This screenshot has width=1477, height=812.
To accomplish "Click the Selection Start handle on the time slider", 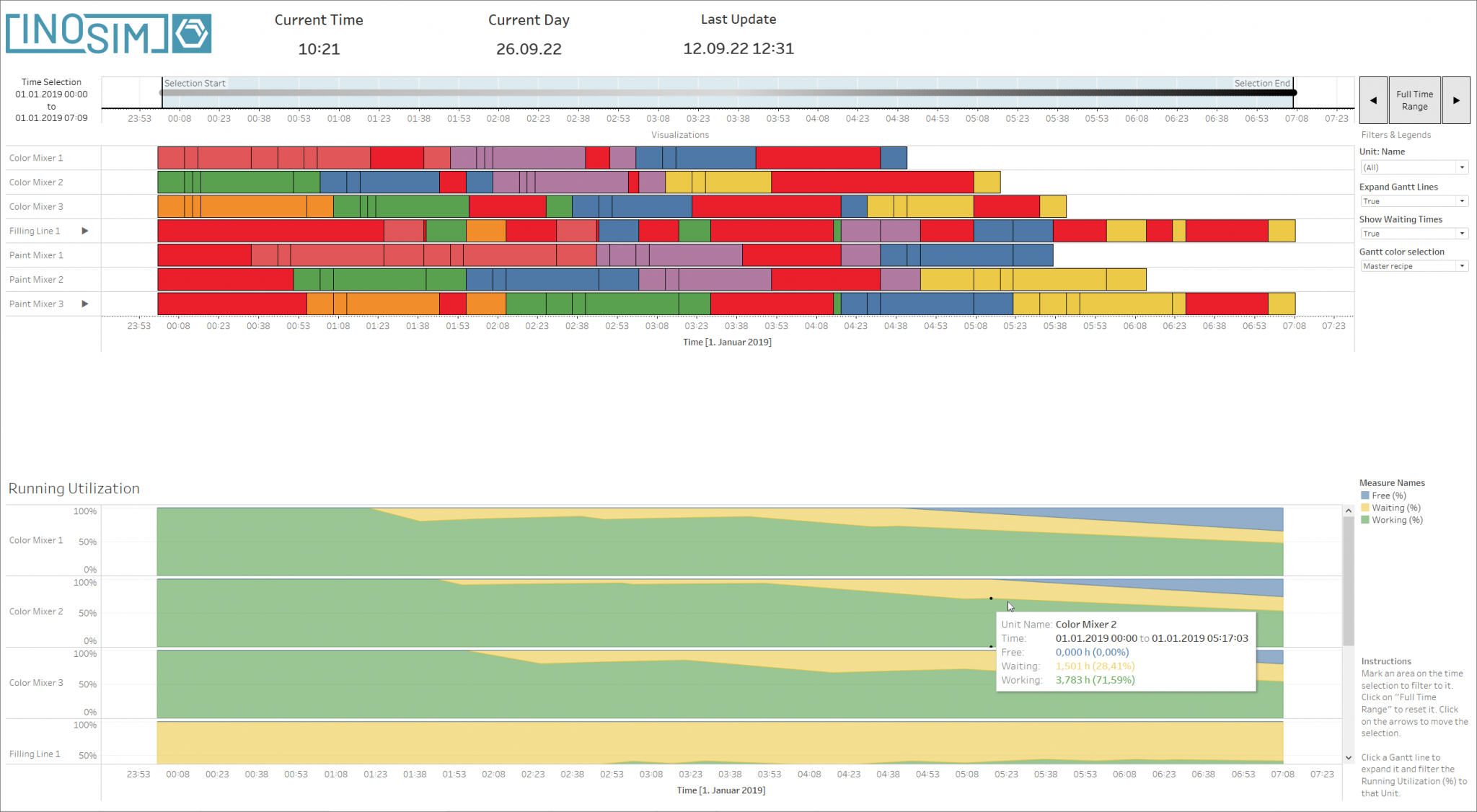I will [x=162, y=92].
